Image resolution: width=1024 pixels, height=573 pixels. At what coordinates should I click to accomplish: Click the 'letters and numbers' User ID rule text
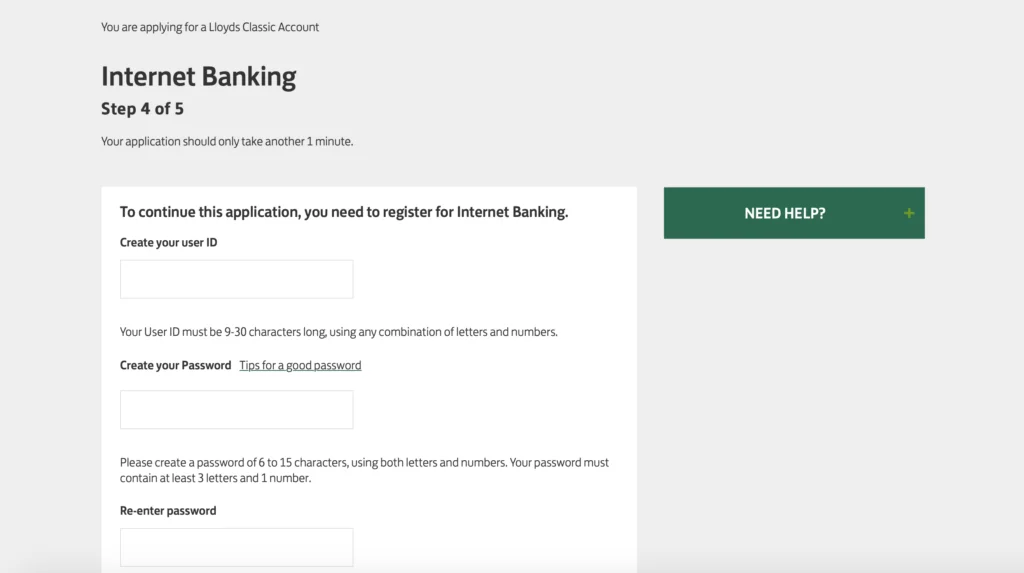coord(506,332)
